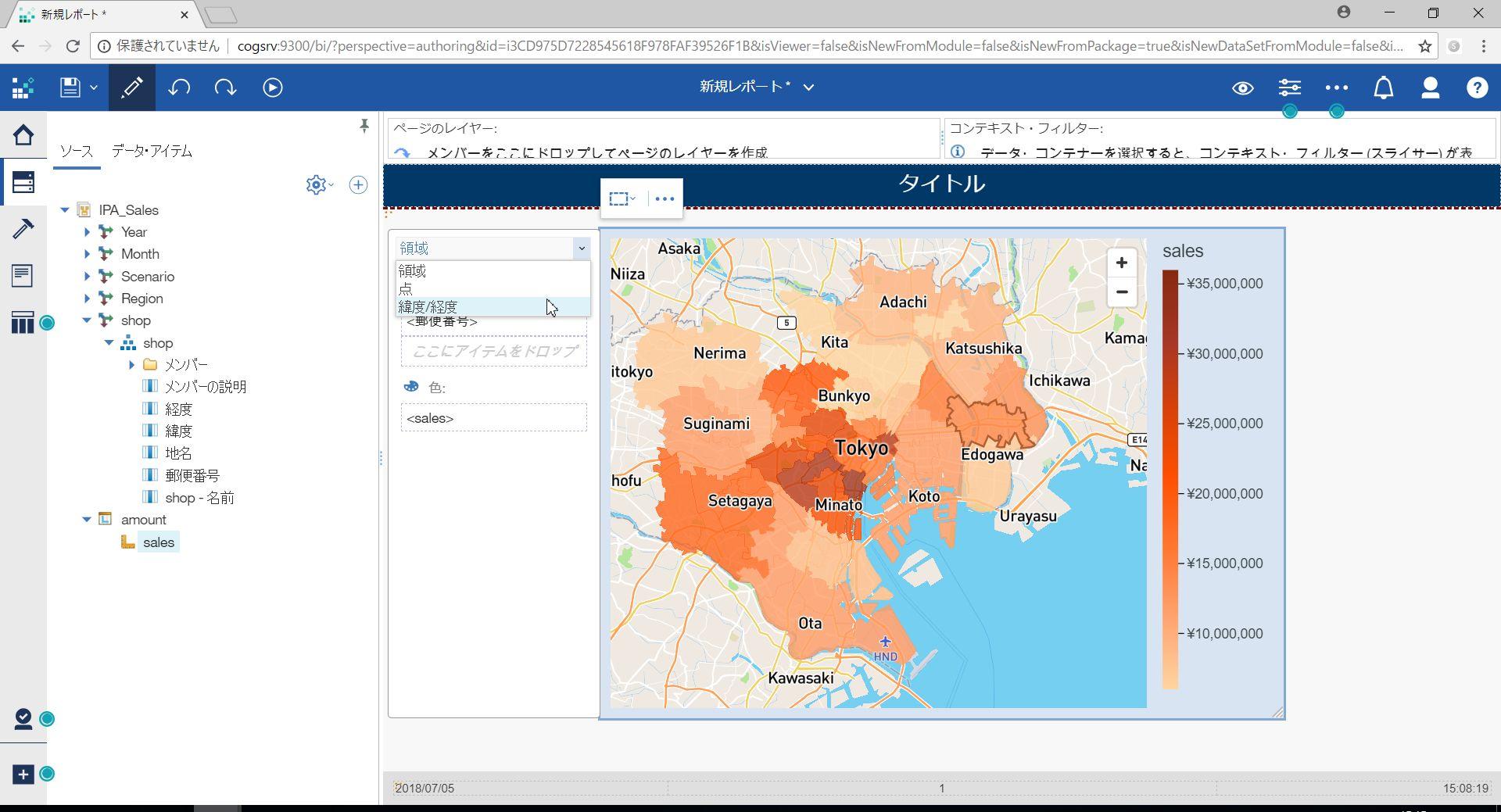Toggle page views eye icon
Screen dimensions: 1501x812
click(1243, 88)
